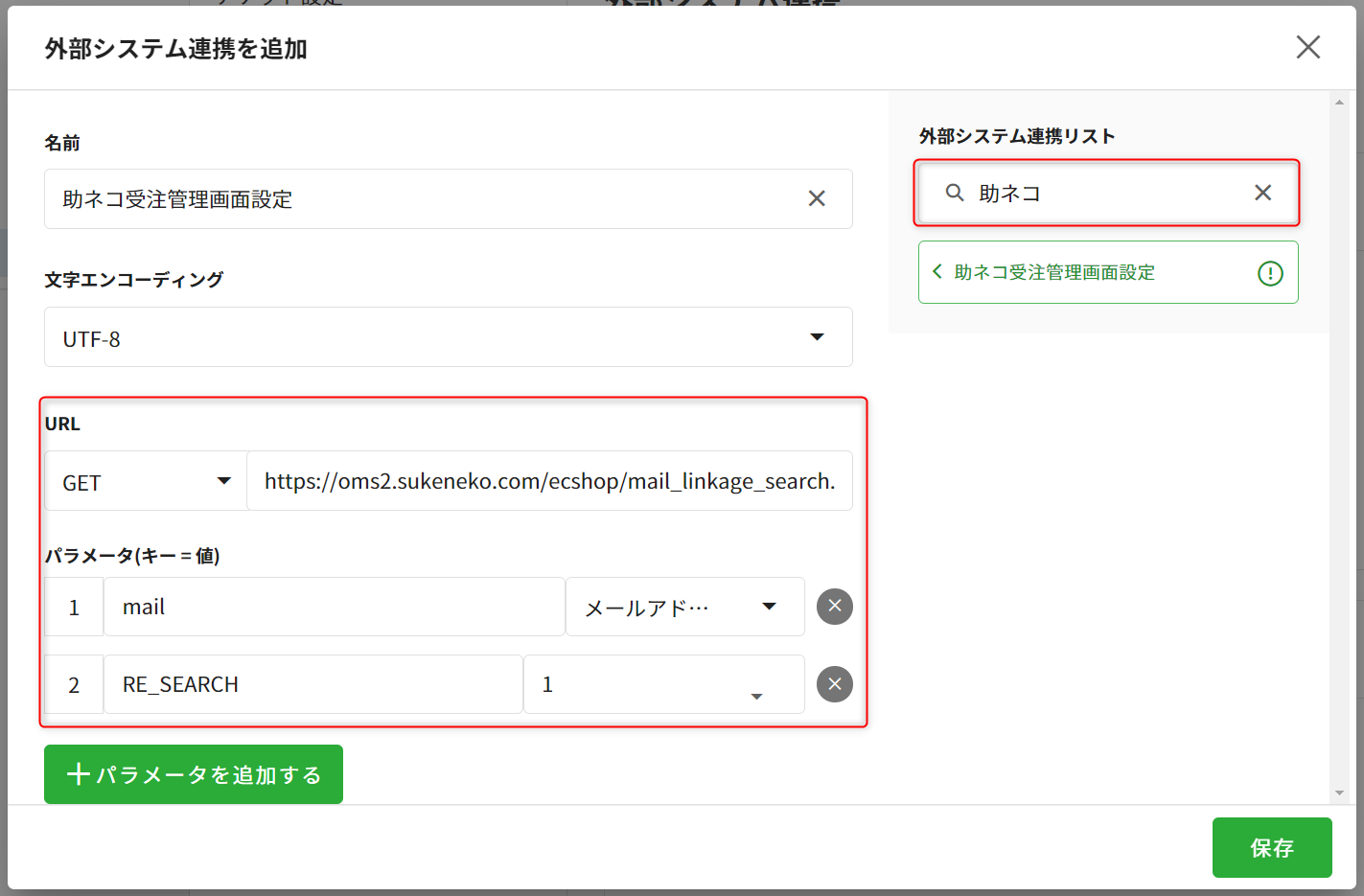Clear the name field text
1364x896 pixels.
tap(816, 198)
